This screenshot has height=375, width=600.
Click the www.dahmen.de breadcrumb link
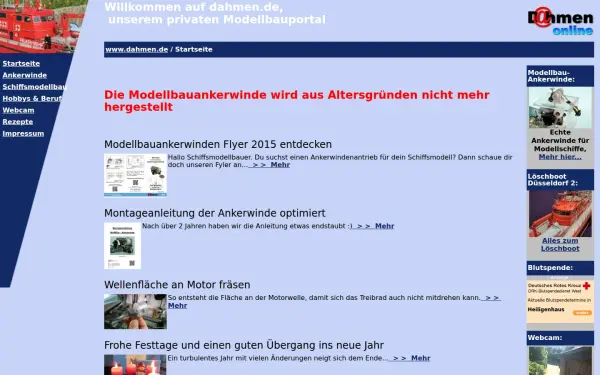[x=137, y=49]
